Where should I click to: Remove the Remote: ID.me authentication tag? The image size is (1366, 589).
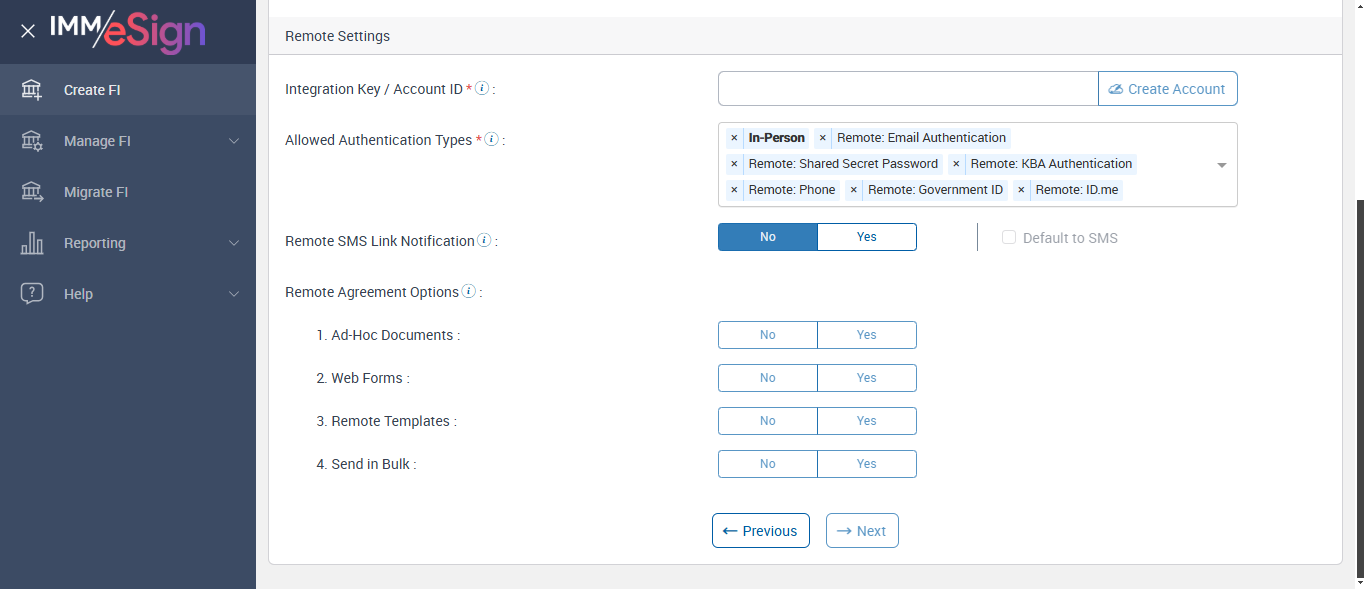tap(1021, 190)
